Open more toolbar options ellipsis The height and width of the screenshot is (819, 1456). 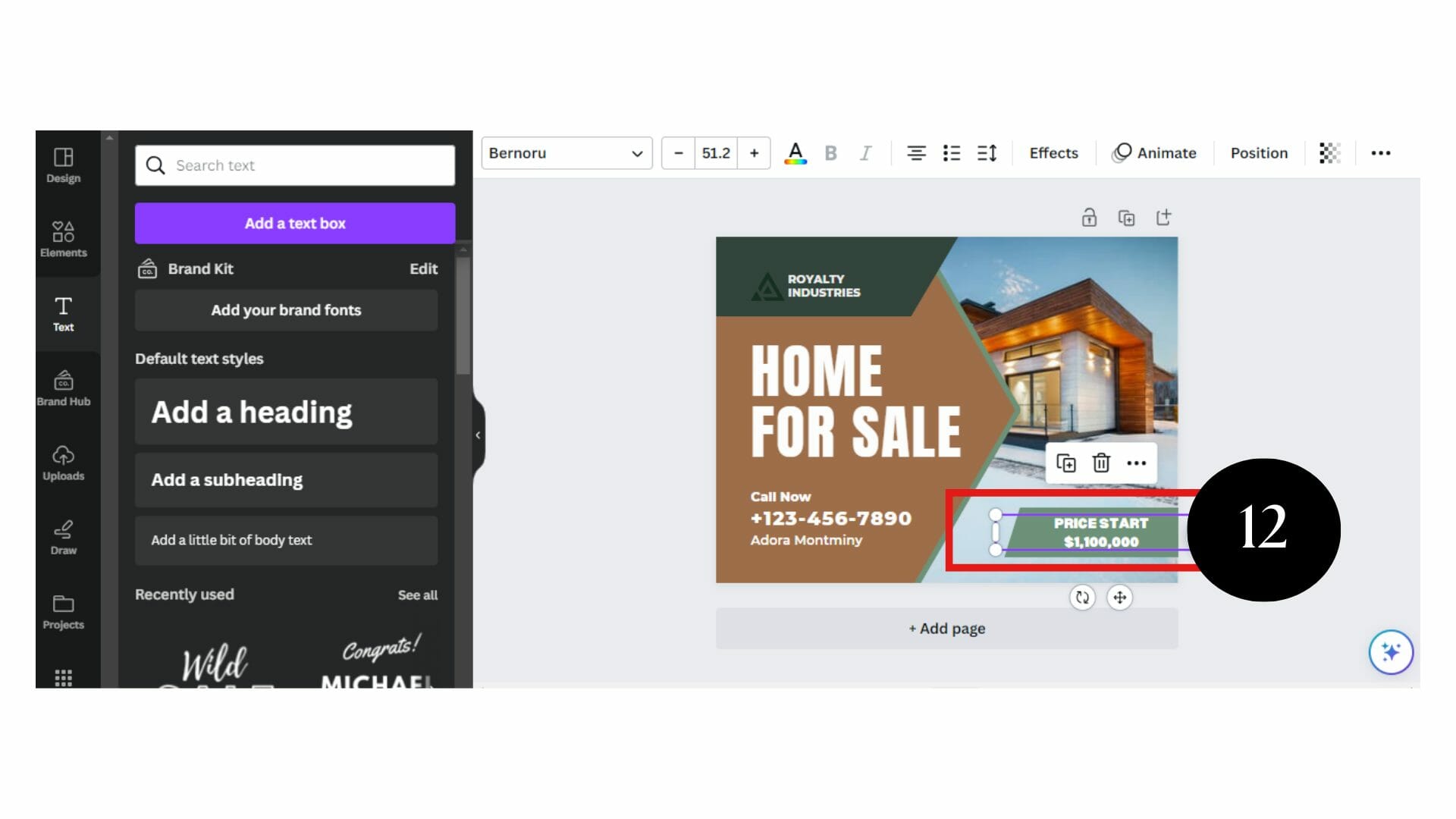(1380, 153)
